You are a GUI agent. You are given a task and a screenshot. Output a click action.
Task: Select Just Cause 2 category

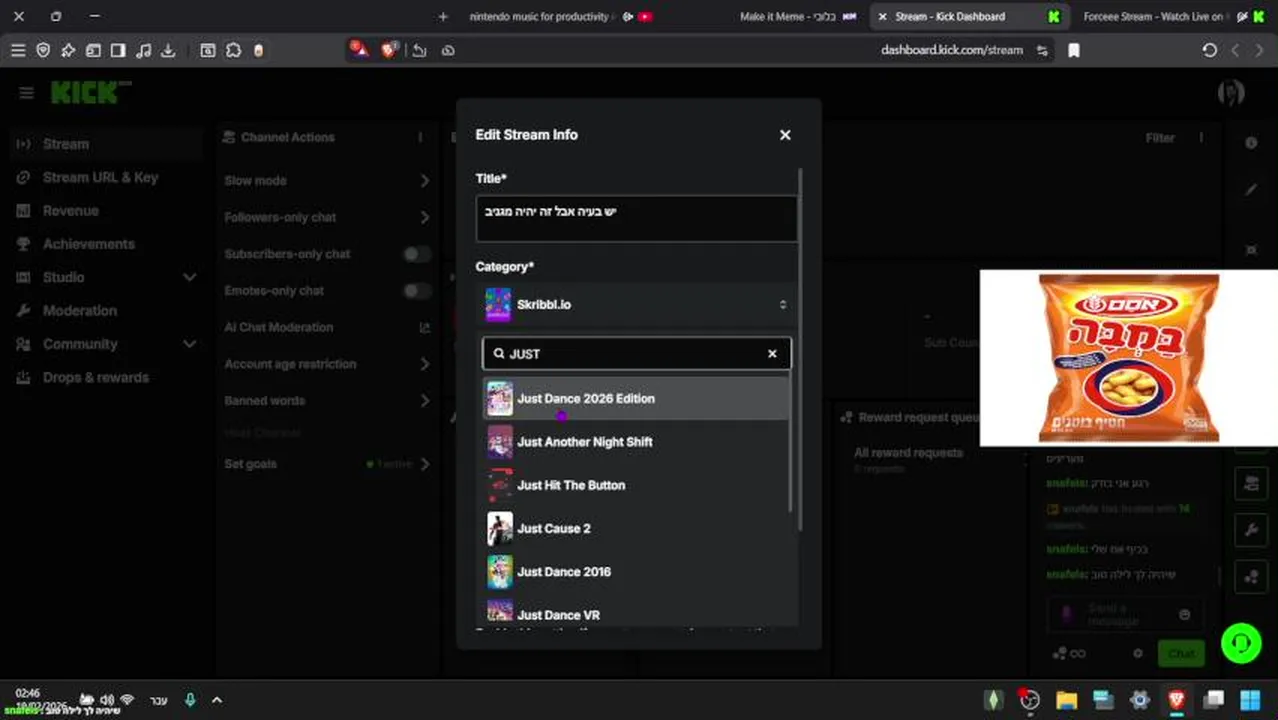click(x=637, y=528)
